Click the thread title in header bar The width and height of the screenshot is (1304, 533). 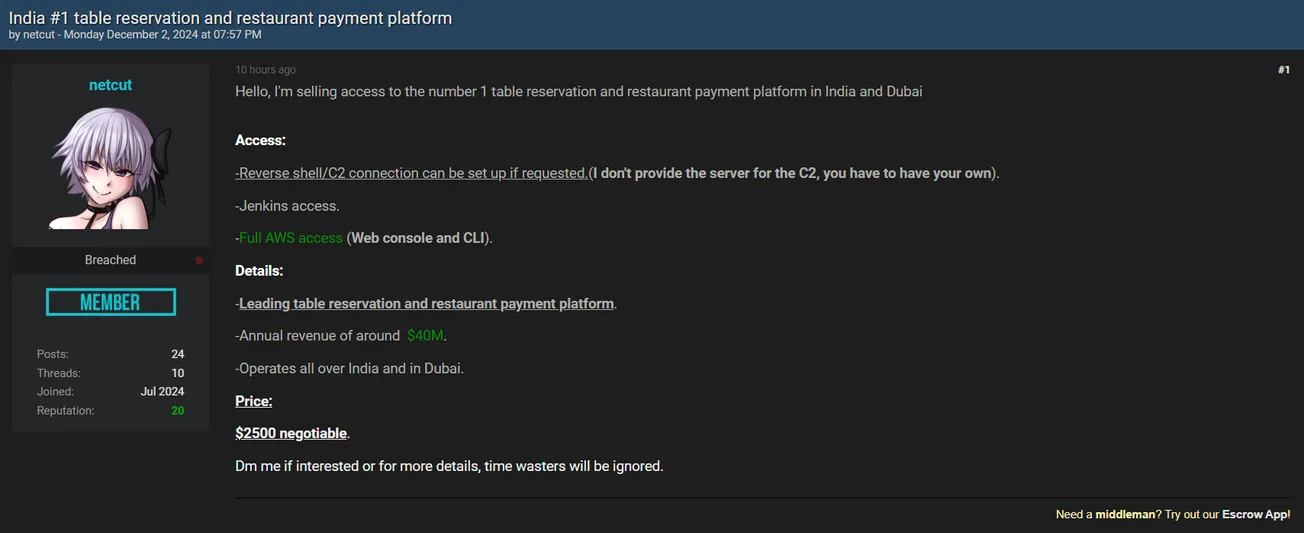(230, 18)
